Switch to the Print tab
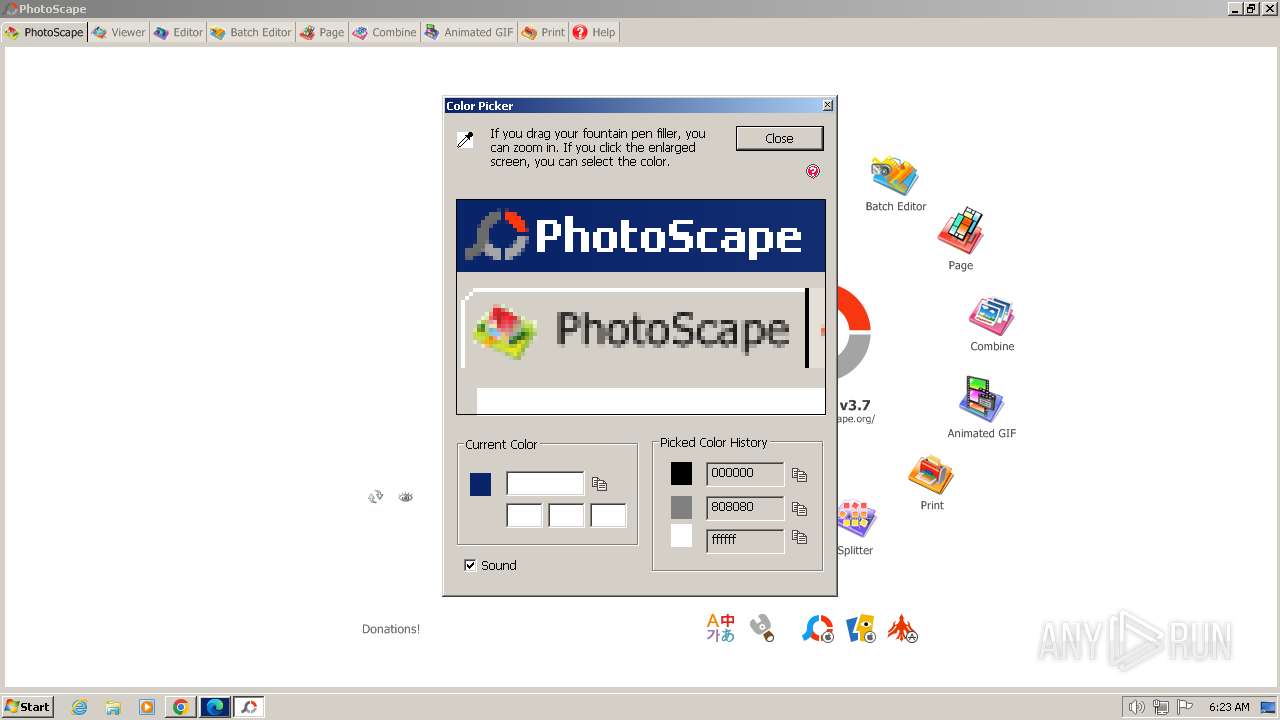 (544, 32)
